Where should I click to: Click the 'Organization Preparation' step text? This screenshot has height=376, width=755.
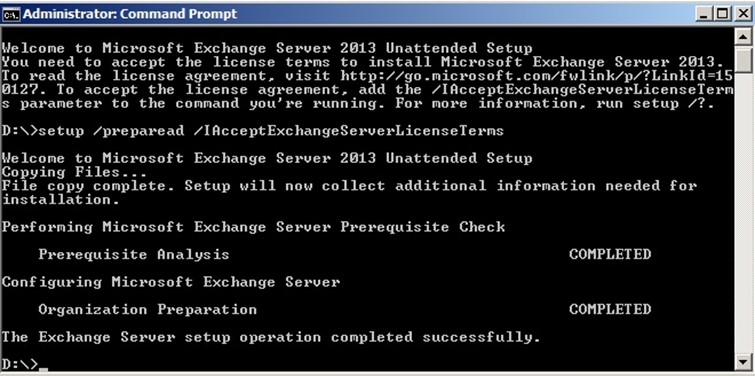tap(147, 309)
